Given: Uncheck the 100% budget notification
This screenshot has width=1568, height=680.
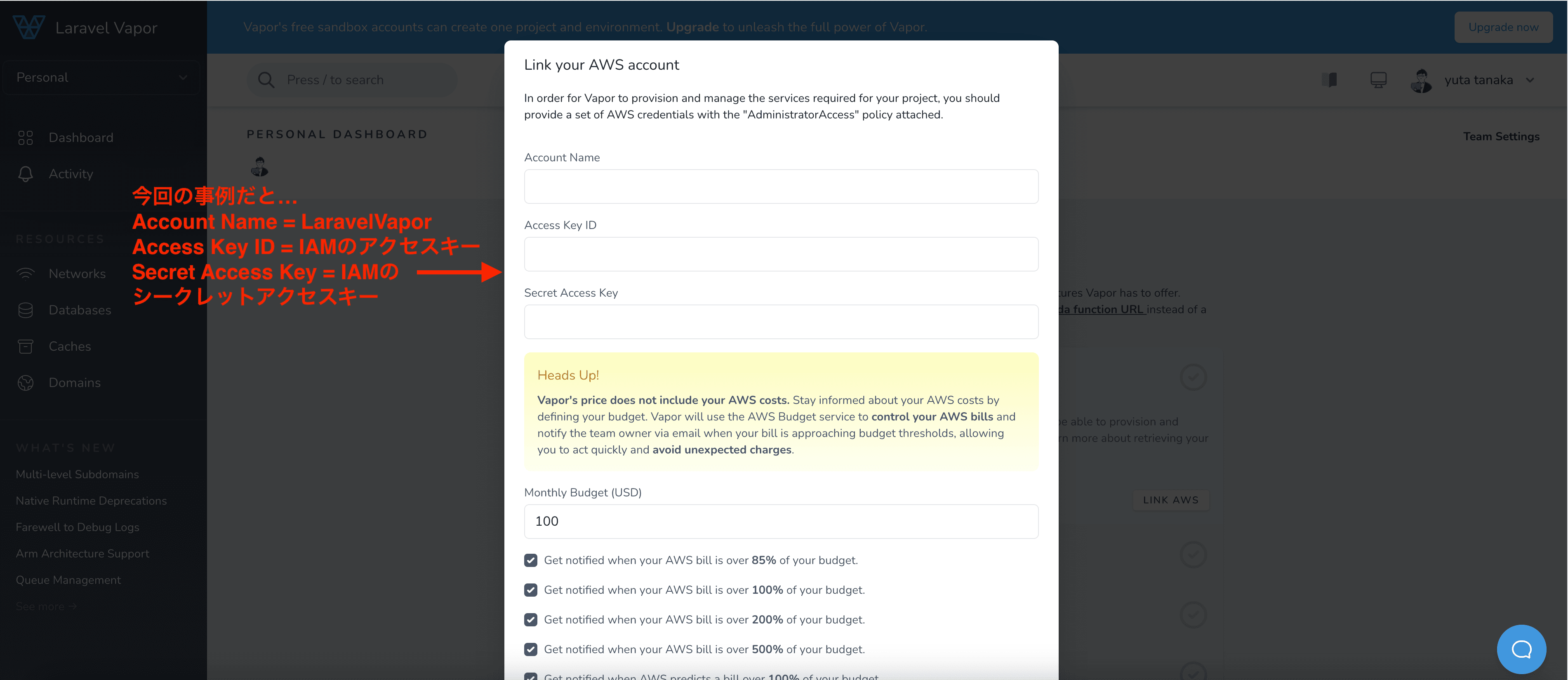Looking at the screenshot, I should [x=531, y=590].
